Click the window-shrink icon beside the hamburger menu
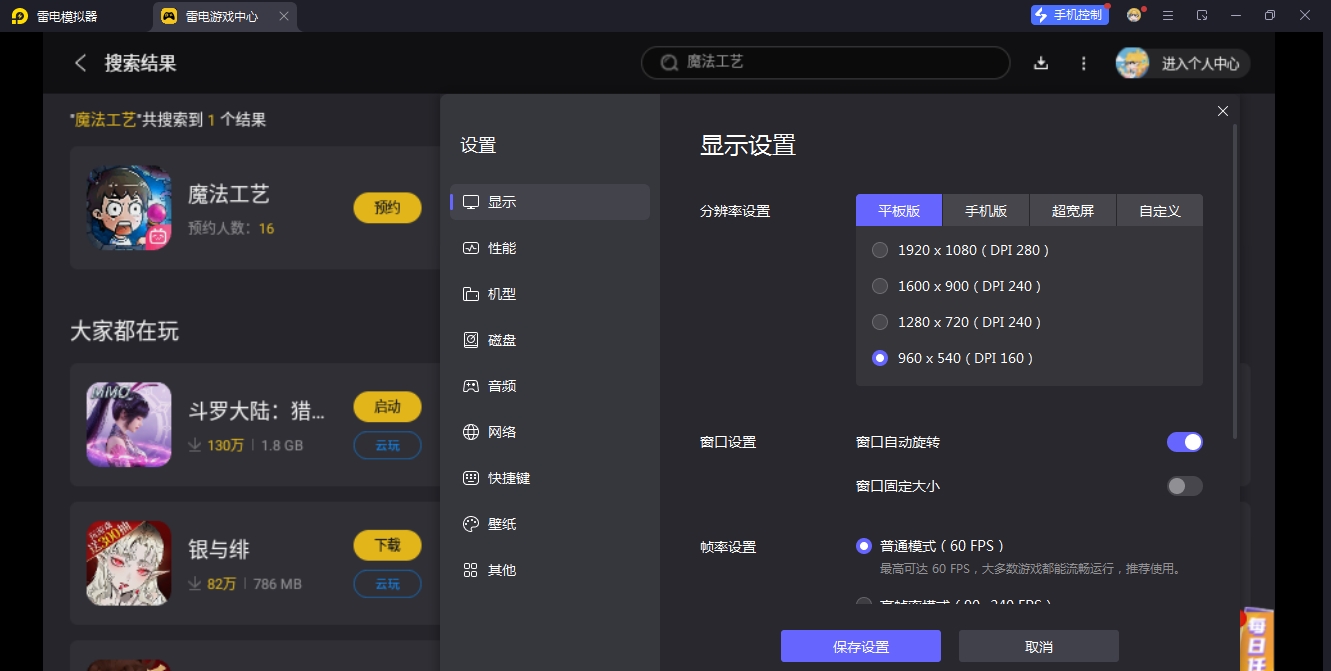The height and width of the screenshot is (671, 1331). click(1202, 15)
